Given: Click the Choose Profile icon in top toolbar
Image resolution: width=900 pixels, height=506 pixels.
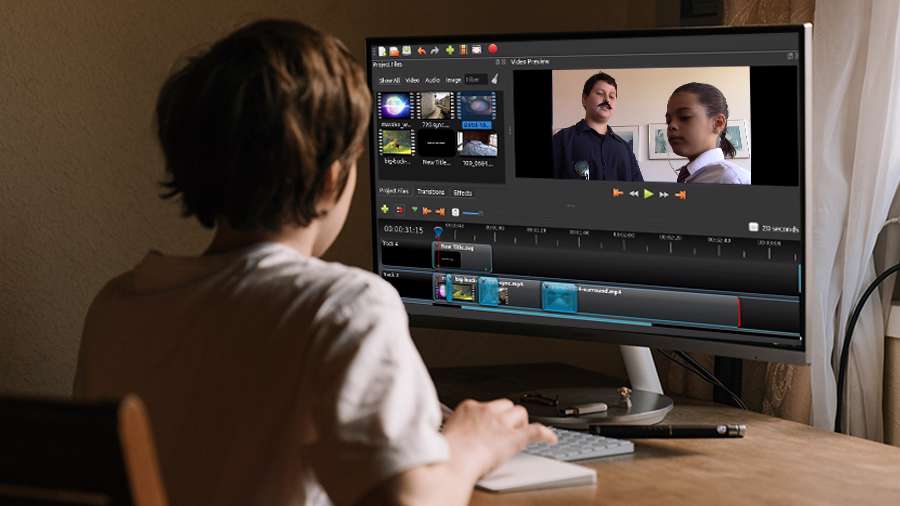Looking at the screenshot, I should 463,50.
